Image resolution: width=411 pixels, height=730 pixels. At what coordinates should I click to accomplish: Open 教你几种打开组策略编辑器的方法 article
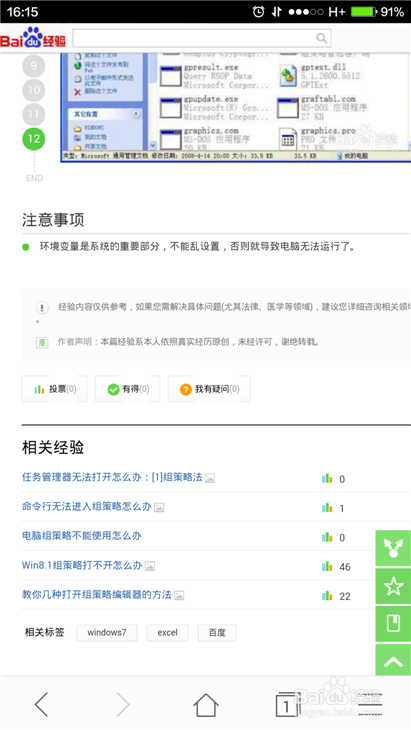point(97,595)
